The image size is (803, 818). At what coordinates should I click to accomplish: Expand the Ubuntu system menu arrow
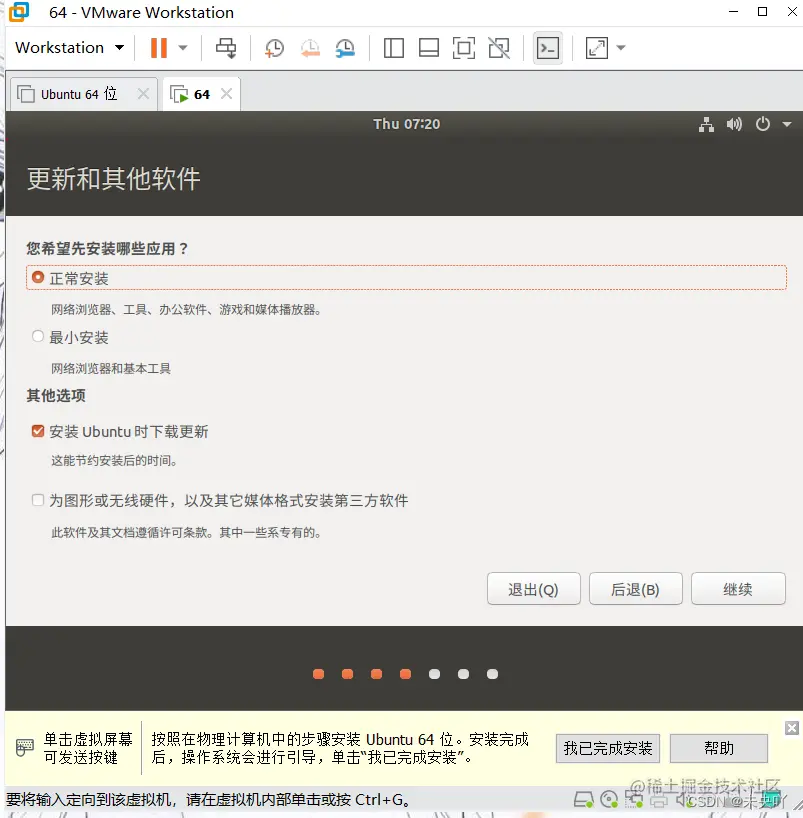(x=787, y=124)
